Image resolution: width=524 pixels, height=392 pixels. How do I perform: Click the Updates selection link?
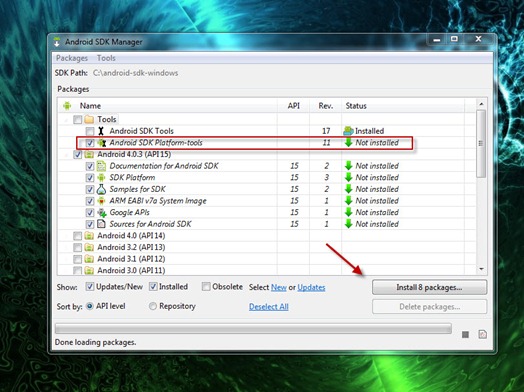(311, 287)
